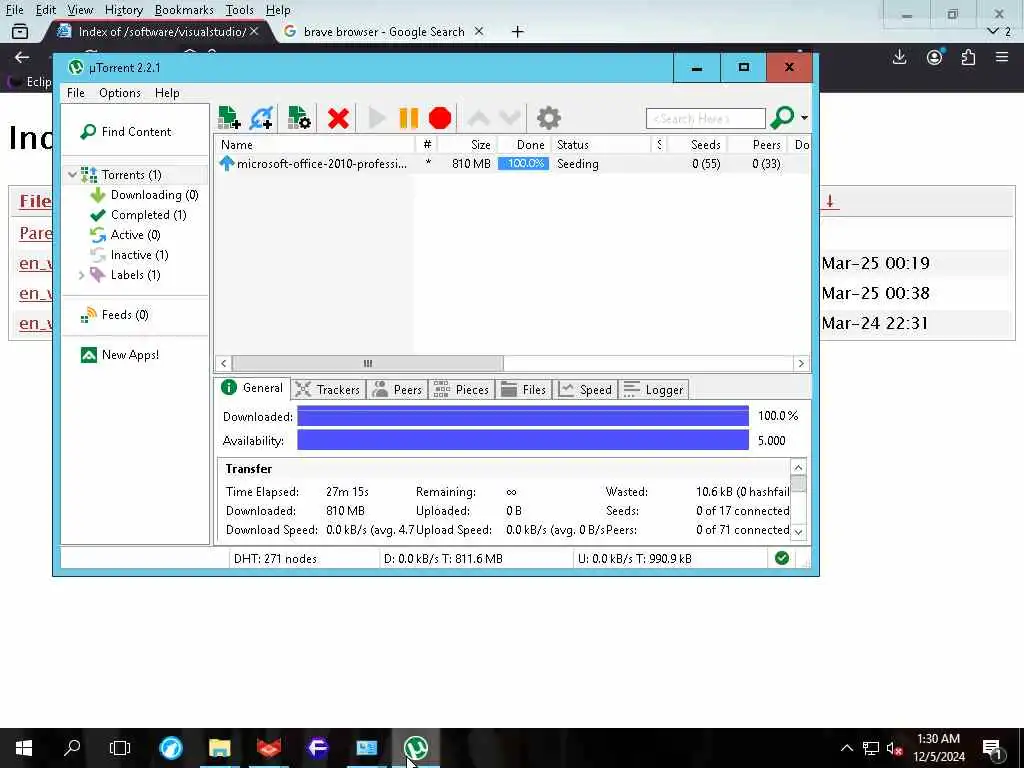
Task: Select Active (0) filter
Action: pos(125,235)
